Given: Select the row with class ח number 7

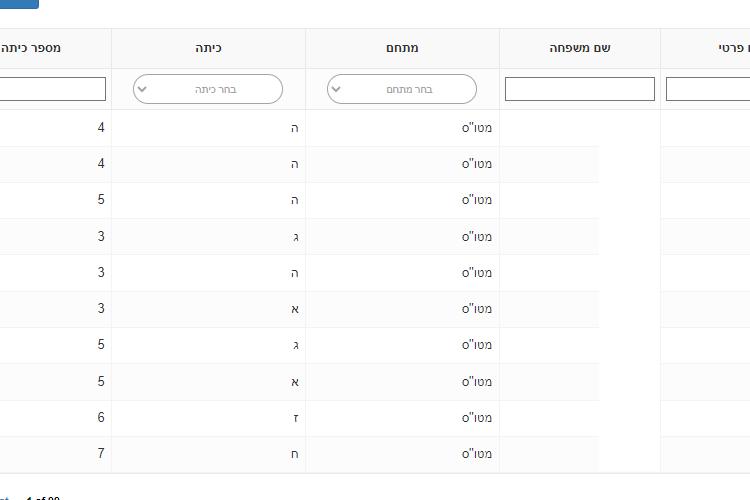Looking at the screenshot, I should [x=375, y=454].
